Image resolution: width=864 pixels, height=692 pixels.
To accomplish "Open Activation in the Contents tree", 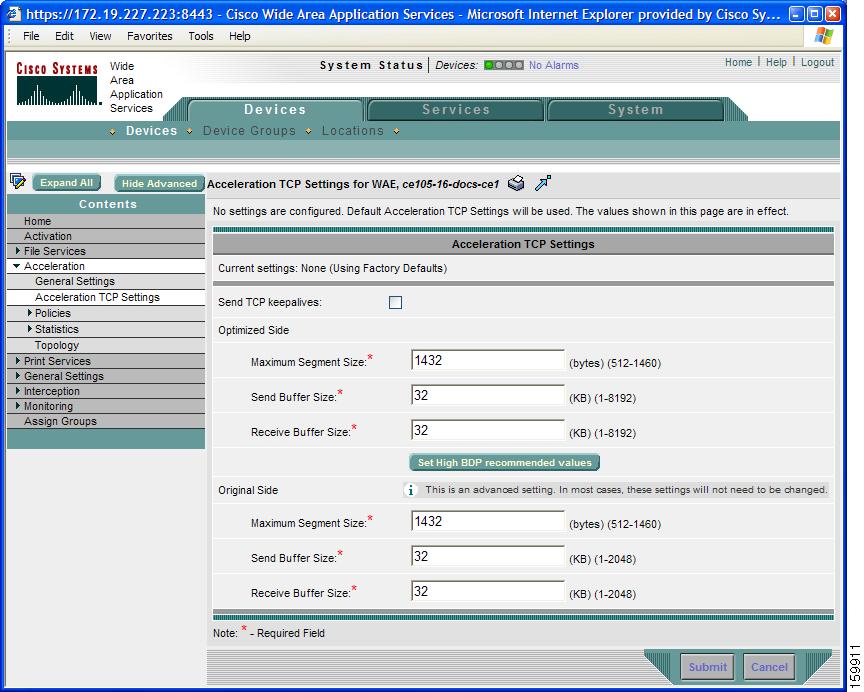I will coord(48,236).
